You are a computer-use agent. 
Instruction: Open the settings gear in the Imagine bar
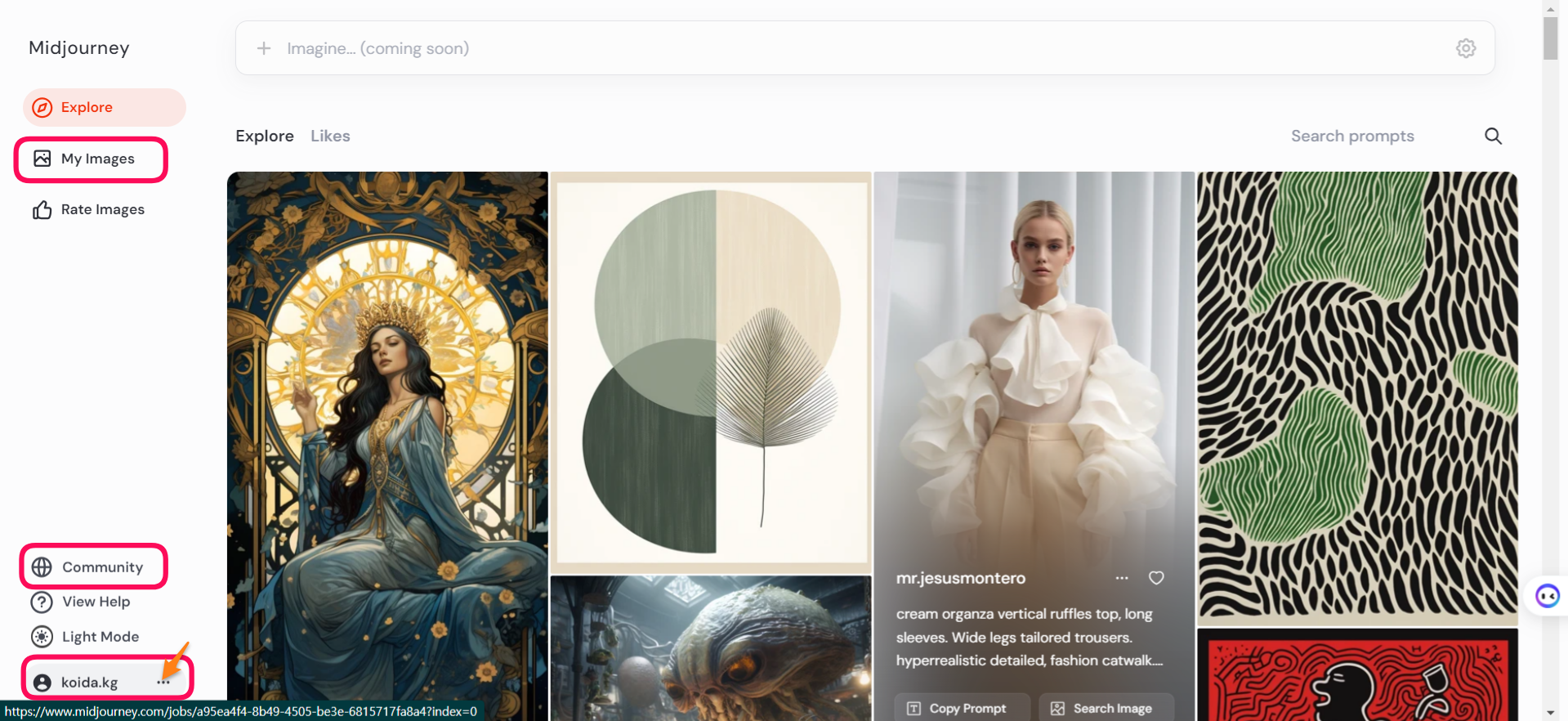pos(1466,48)
